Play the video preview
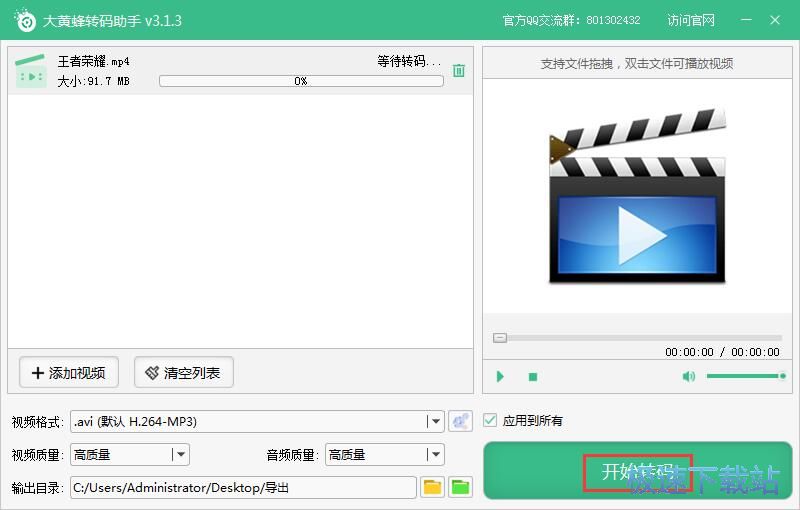The image size is (800, 510). coord(500,377)
